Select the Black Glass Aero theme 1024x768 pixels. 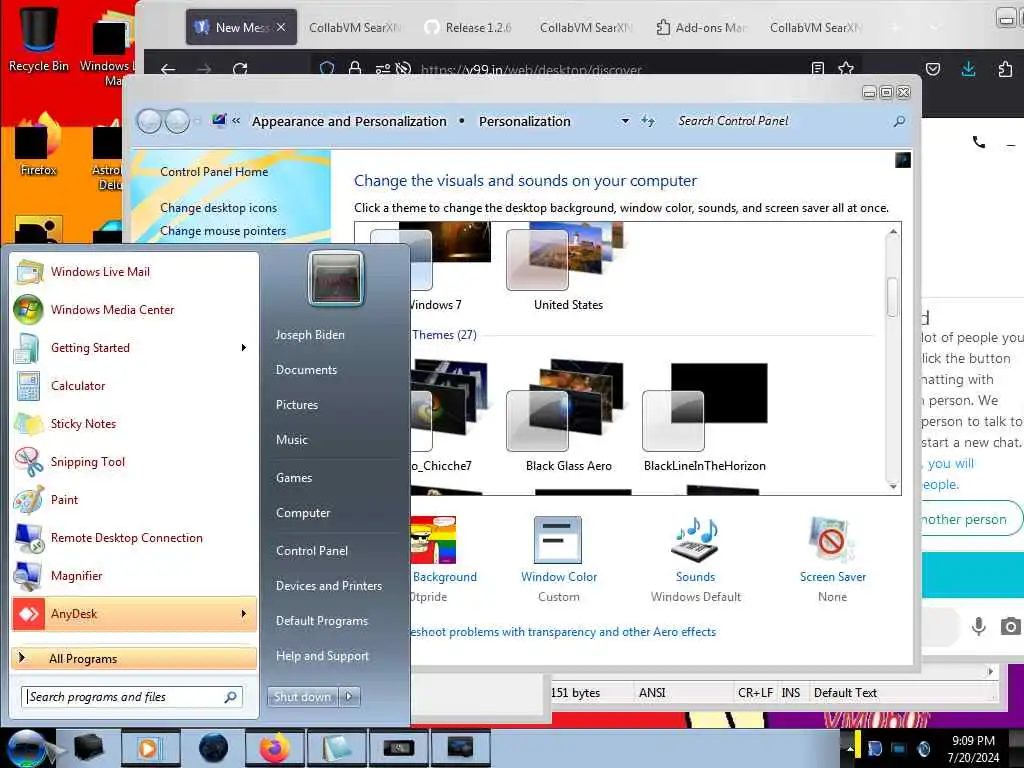[568, 415]
